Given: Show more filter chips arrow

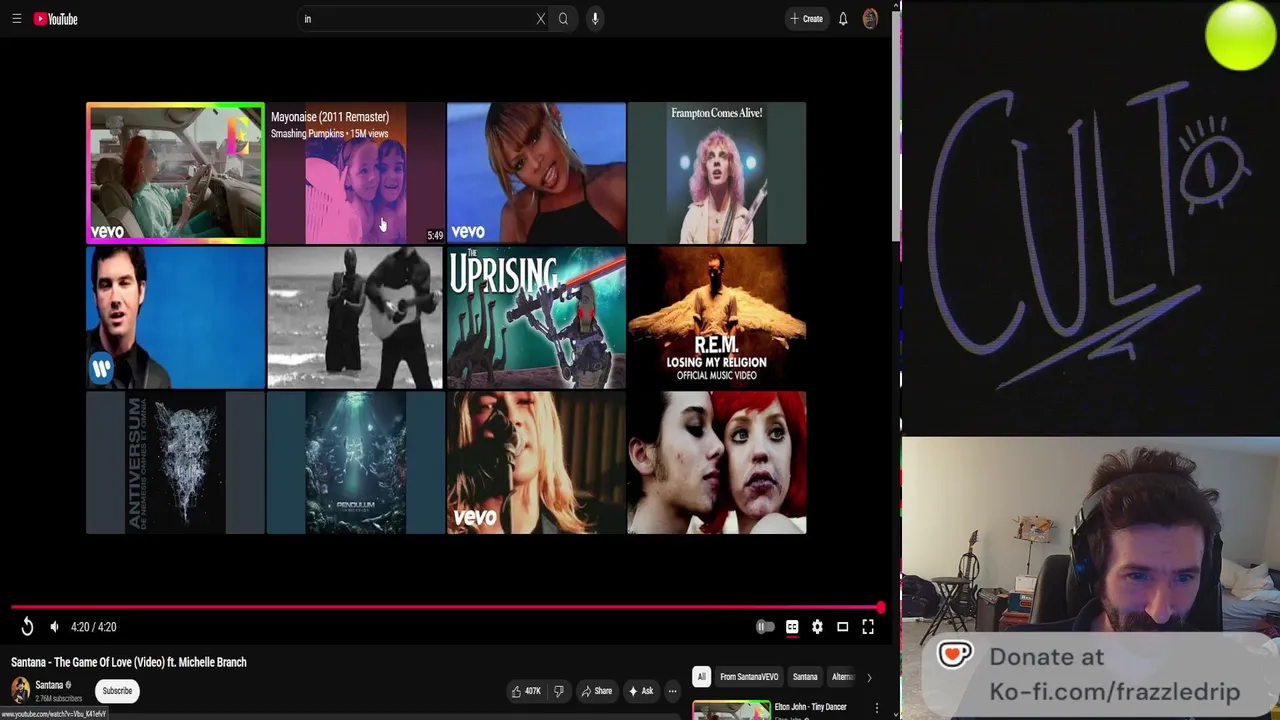Looking at the screenshot, I should click(868, 677).
